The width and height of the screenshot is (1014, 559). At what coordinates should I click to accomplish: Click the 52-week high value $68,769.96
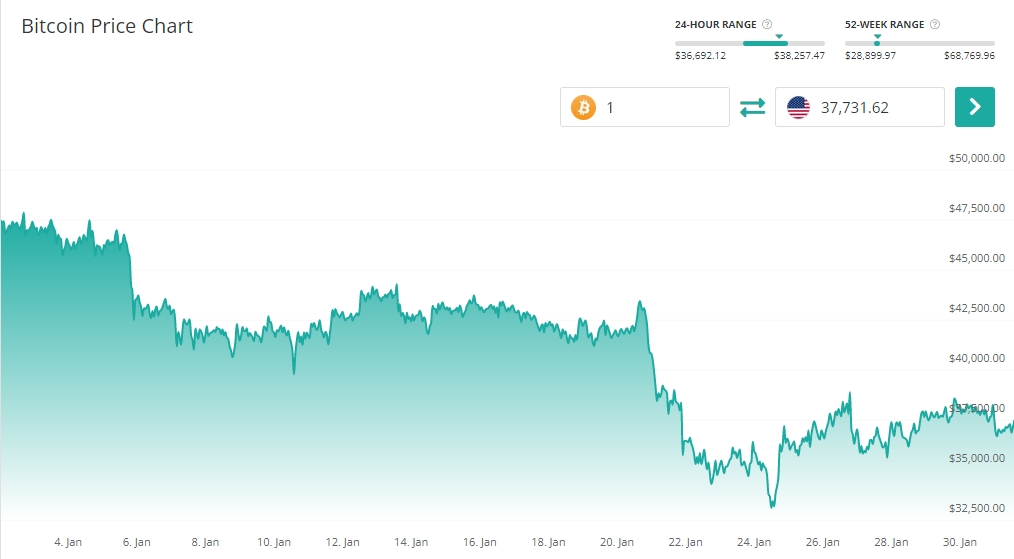[x=969, y=56]
